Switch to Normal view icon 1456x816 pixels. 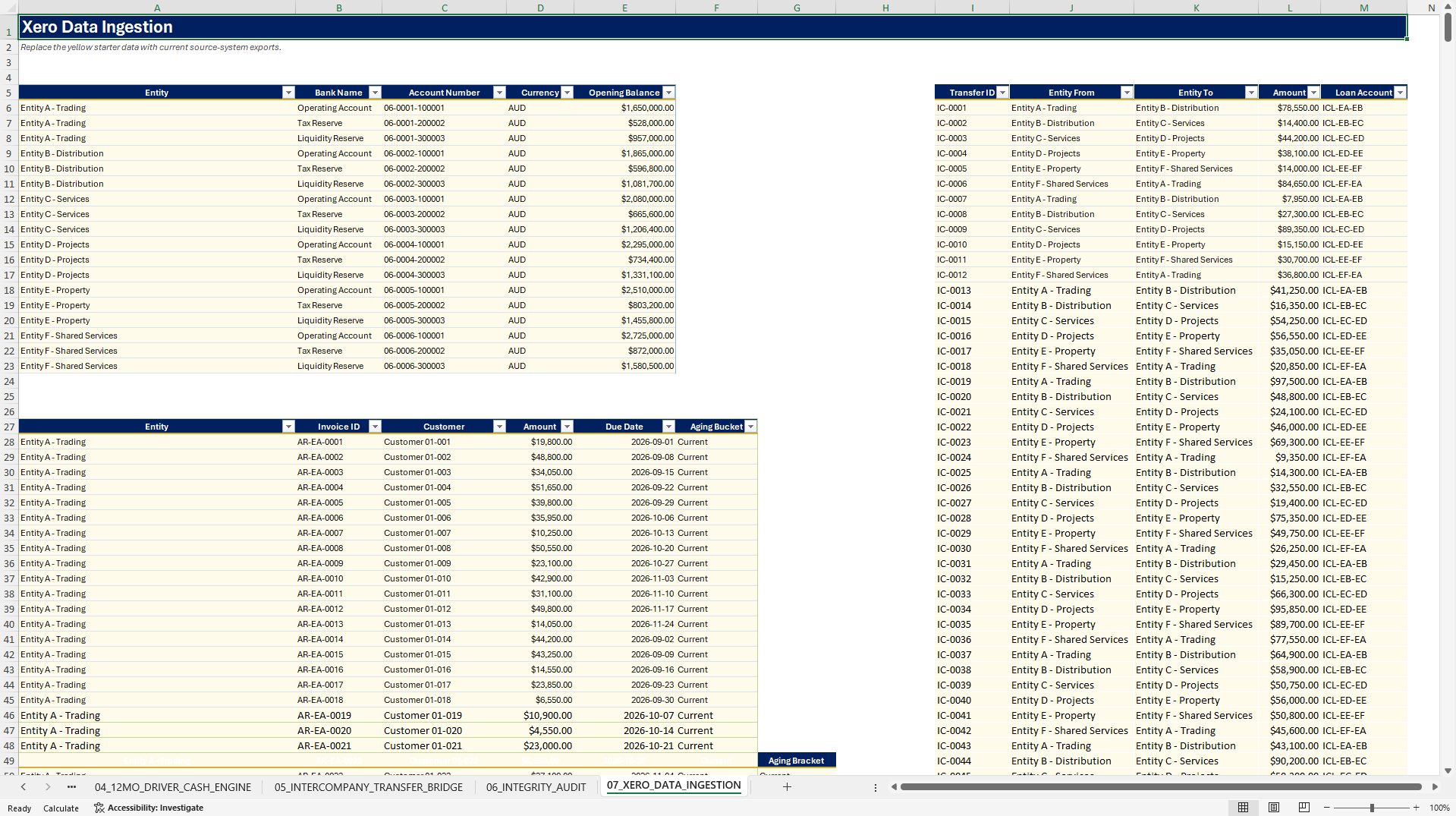(x=1243, y=808)
